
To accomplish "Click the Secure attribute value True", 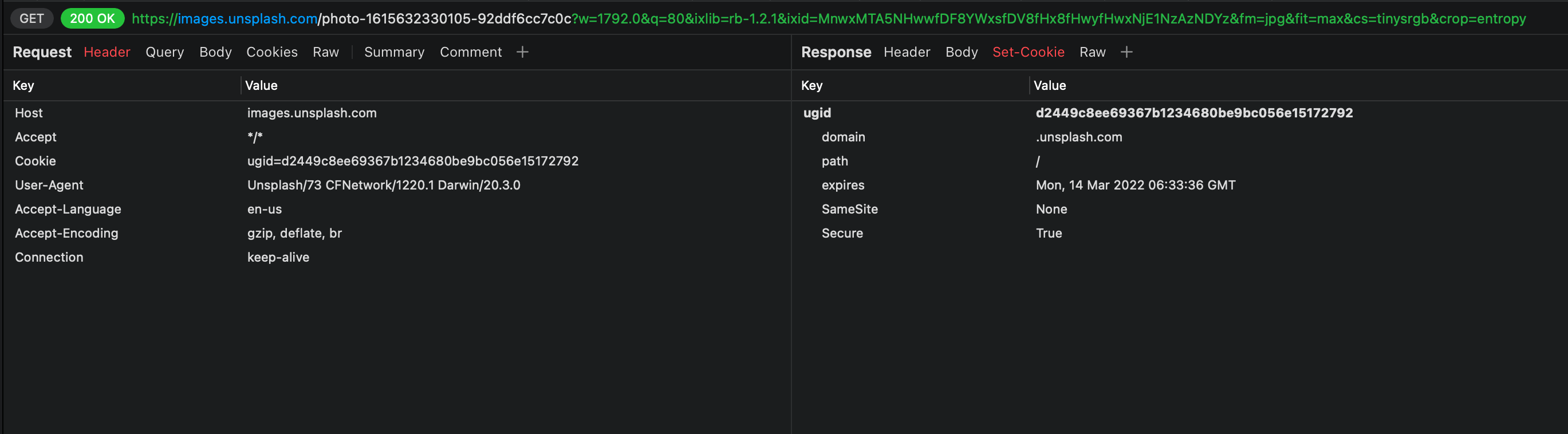I will (x=1049, y=232).
